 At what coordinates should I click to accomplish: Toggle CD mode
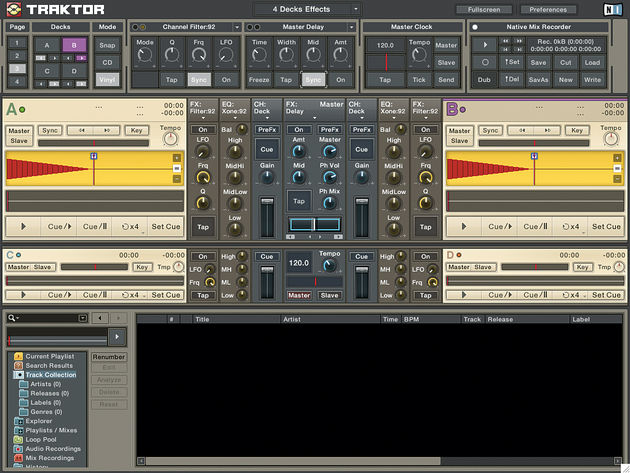(107, 63)
